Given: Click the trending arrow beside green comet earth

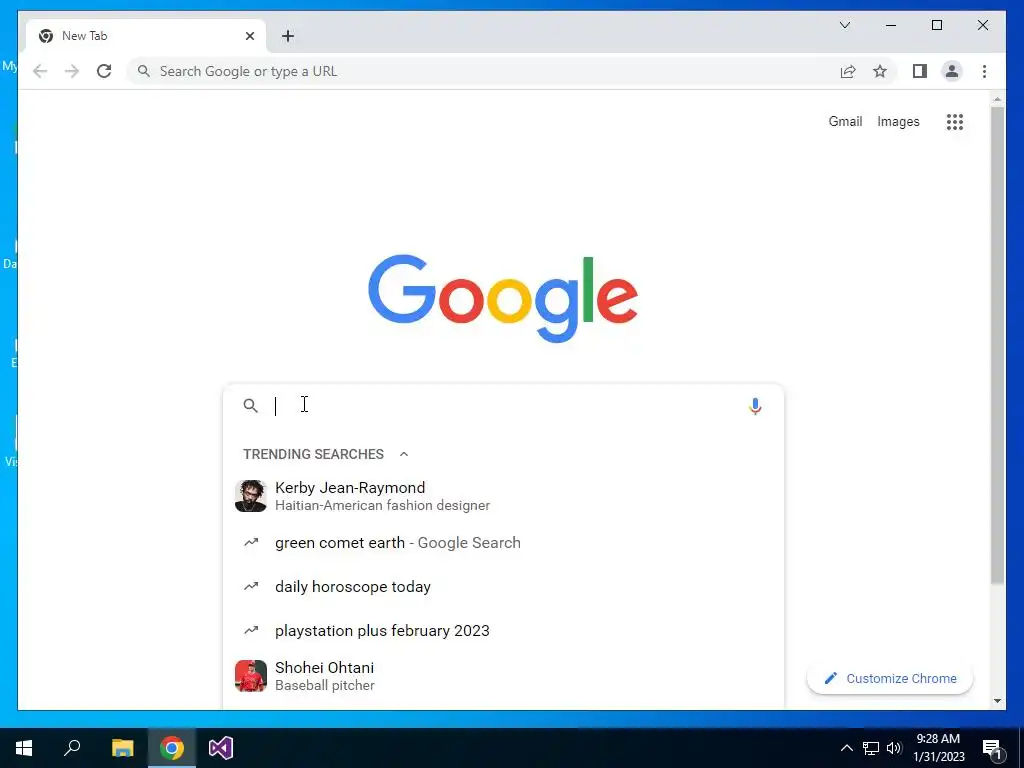Looking at the screenshot, I should (251, 543).
